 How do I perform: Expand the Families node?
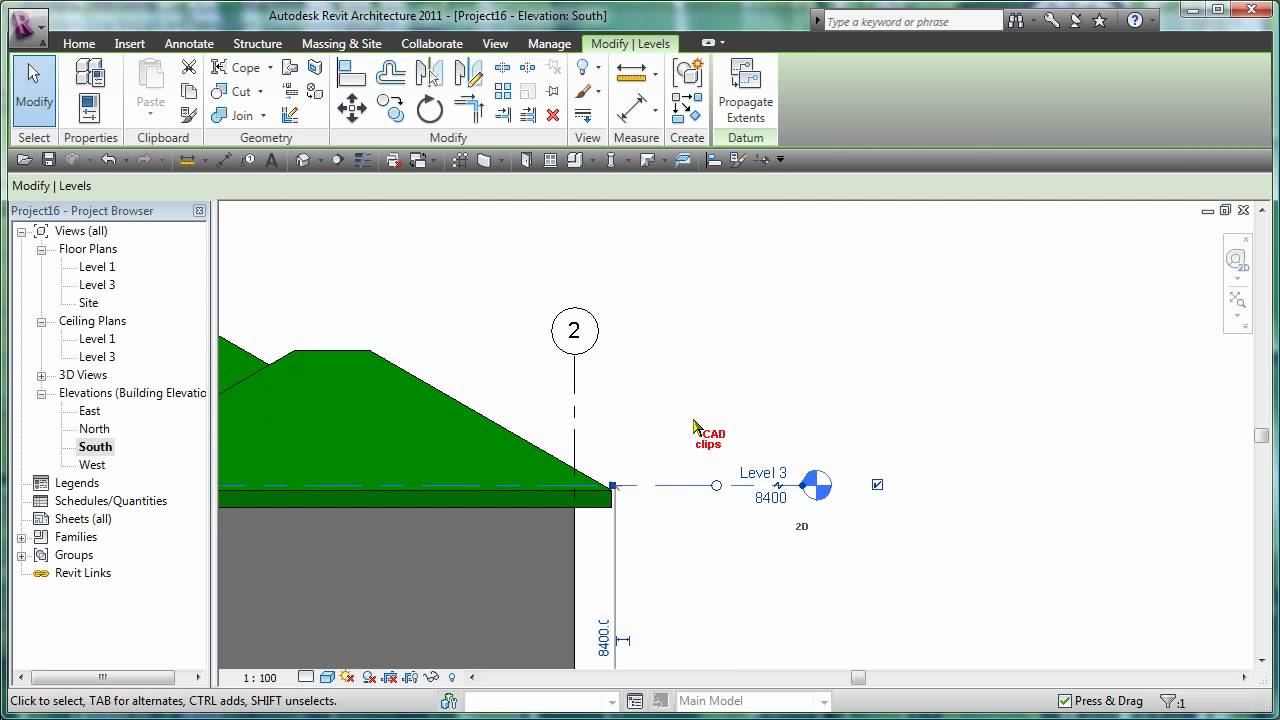tap(21, 537)
